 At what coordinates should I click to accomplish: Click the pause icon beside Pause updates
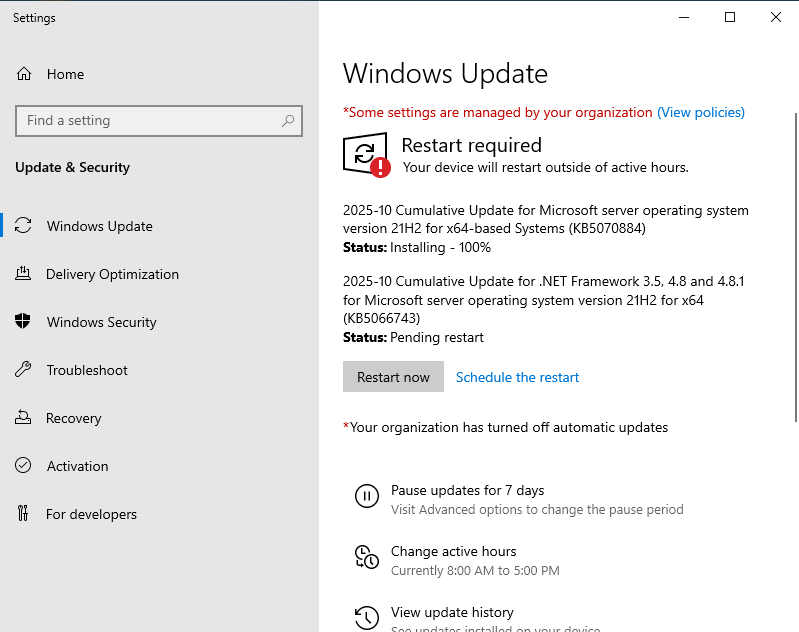click(x=367, y=496)
